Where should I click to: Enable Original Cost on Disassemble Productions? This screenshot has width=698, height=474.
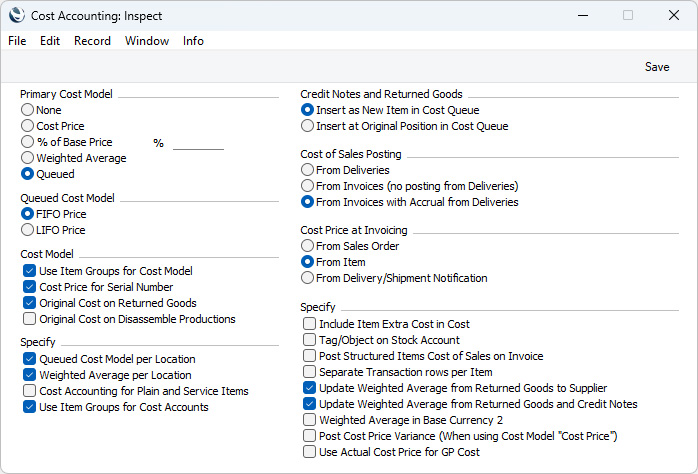coord(29,319)
